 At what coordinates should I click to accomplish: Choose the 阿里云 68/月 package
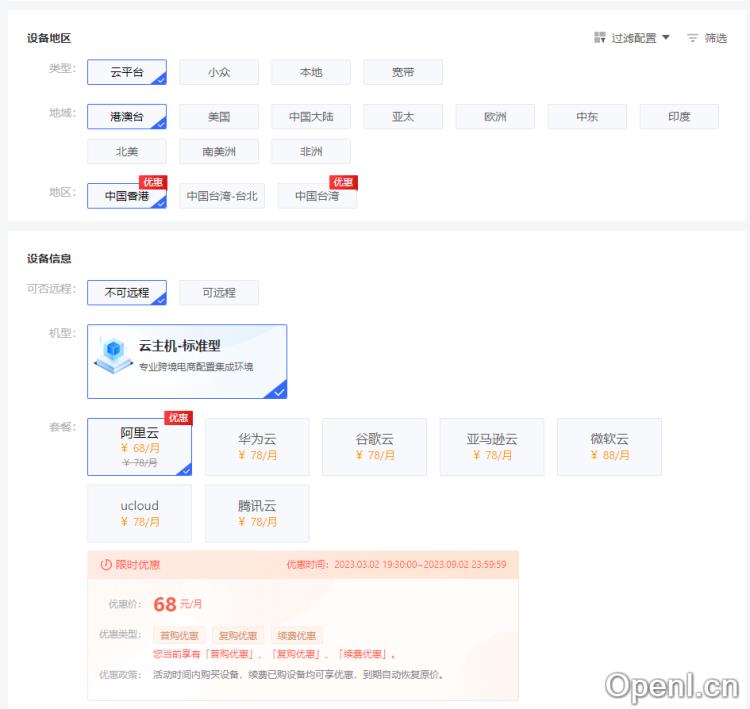[x=140, y=447]
